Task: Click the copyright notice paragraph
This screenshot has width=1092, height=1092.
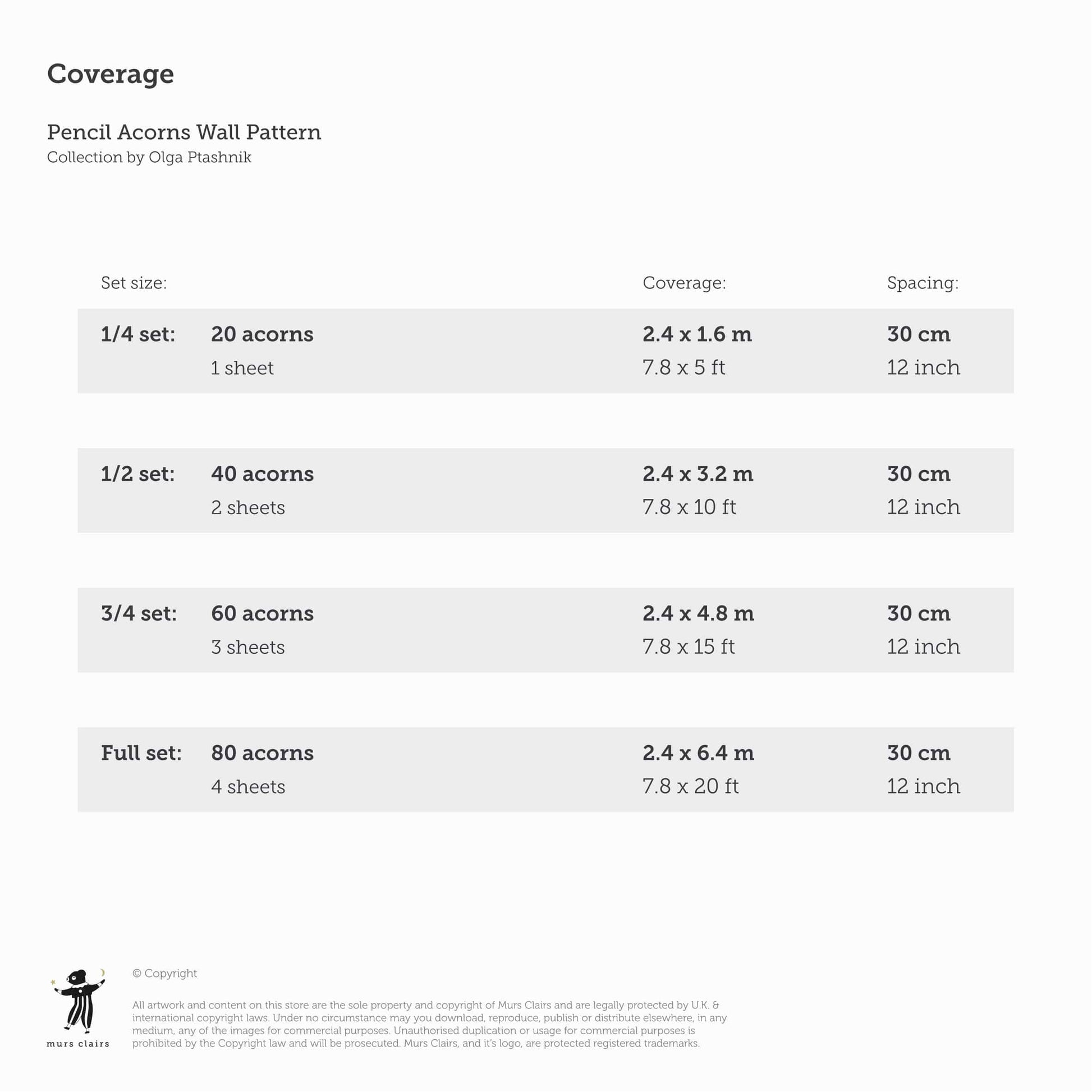Action: pos(430,1024)
